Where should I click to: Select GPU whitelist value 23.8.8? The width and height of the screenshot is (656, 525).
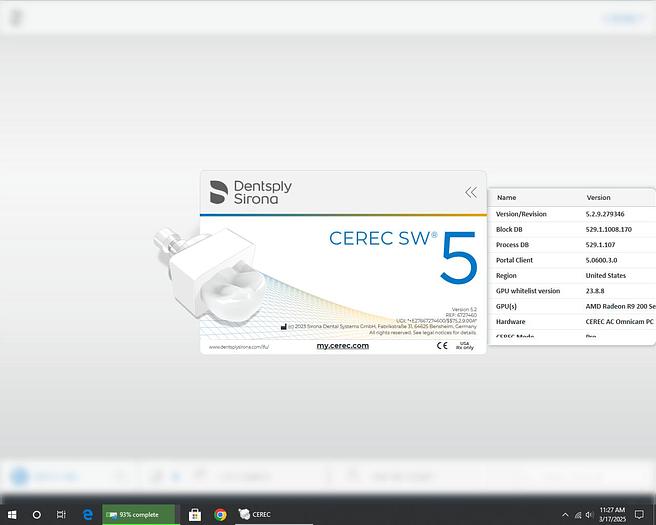point(594,291)
